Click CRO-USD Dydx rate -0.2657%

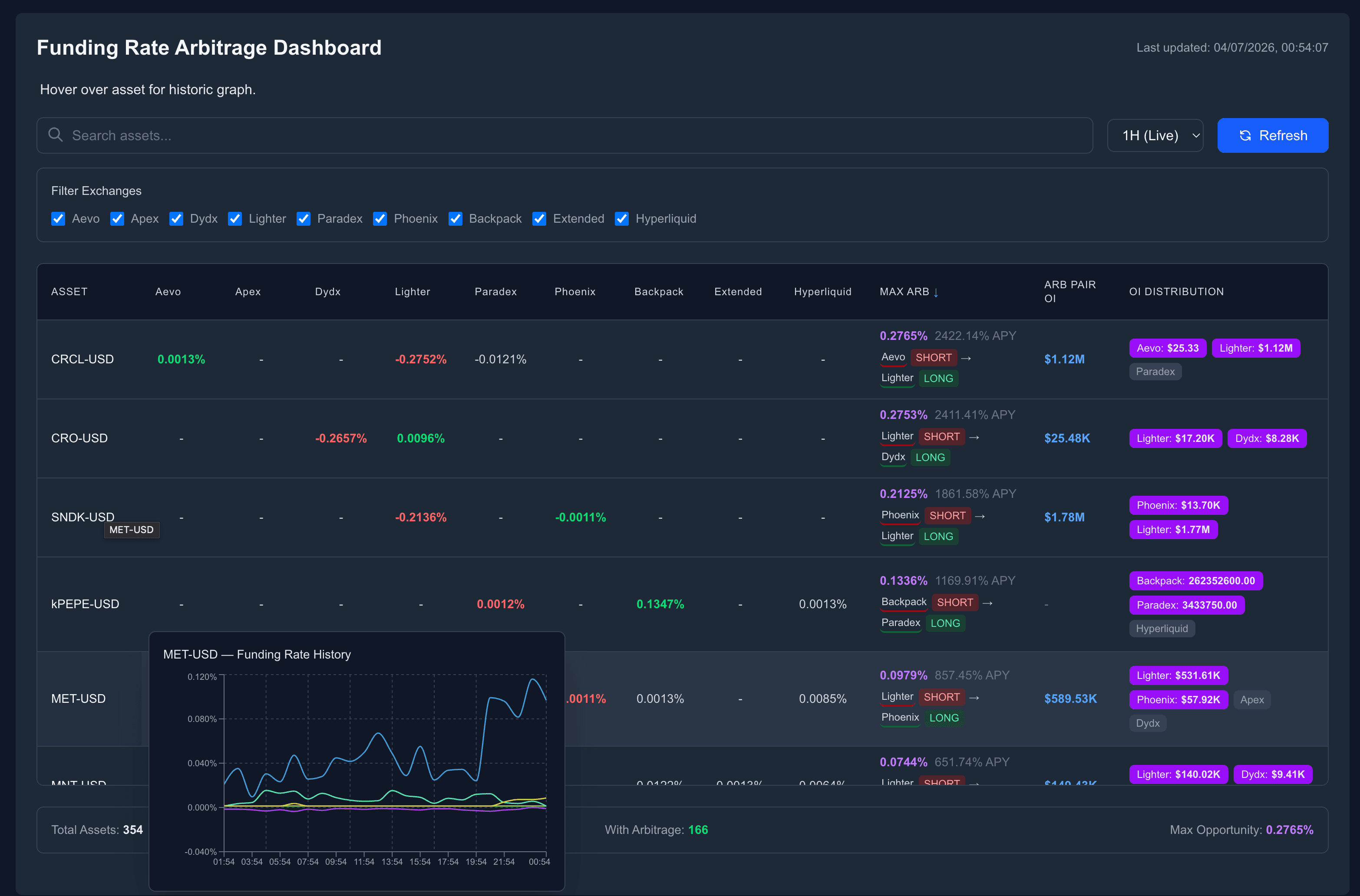click(x=340, y=438)
